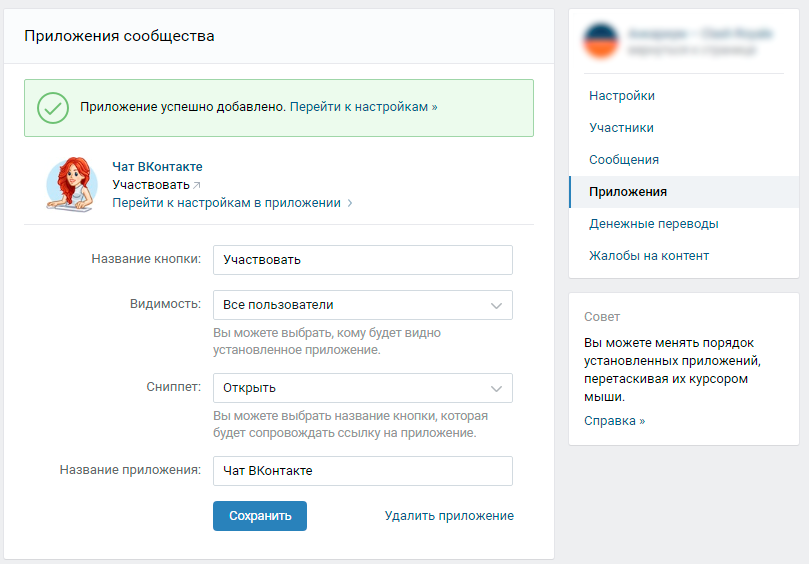This screenshot has height=564, width=809.
Task: Navigate to Жалобы на контент
Action: (x=649, y=256)
